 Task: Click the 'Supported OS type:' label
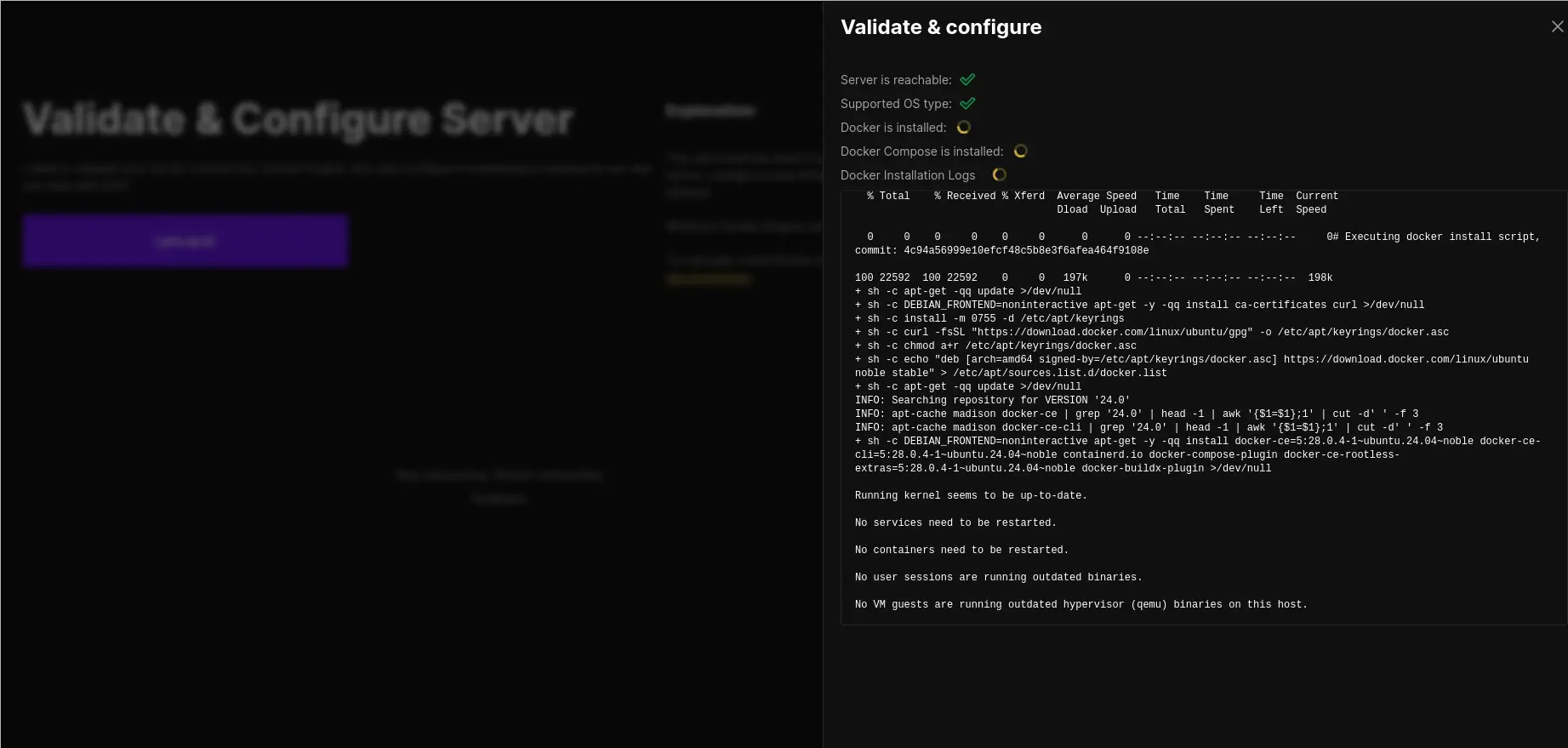point(896,104)
